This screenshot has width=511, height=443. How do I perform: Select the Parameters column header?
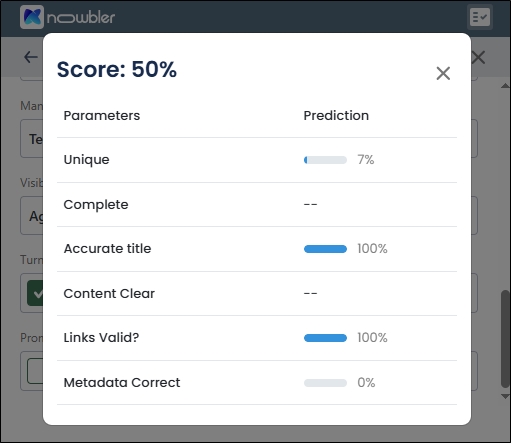pyautogui.click(x=102, y=116)
